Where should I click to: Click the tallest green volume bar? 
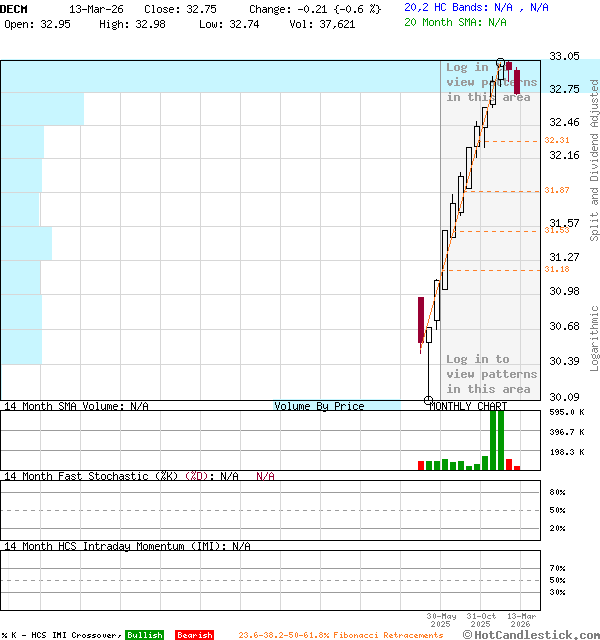click(x=493, y=439)
